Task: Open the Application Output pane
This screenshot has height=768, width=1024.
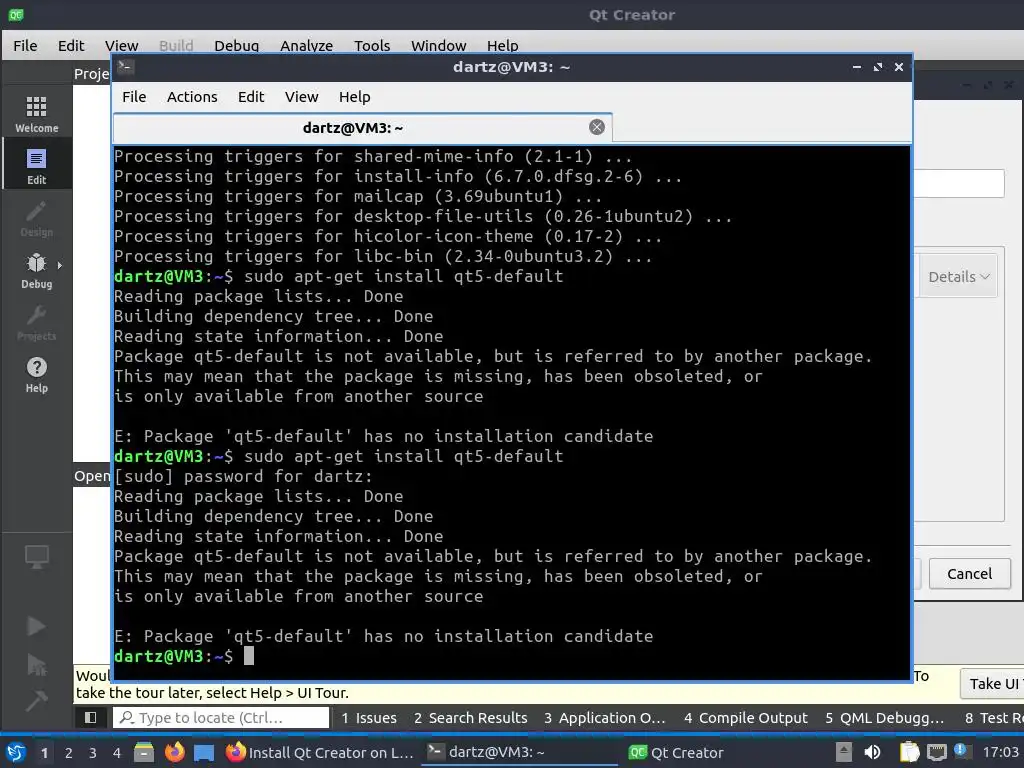Action: 605,718
